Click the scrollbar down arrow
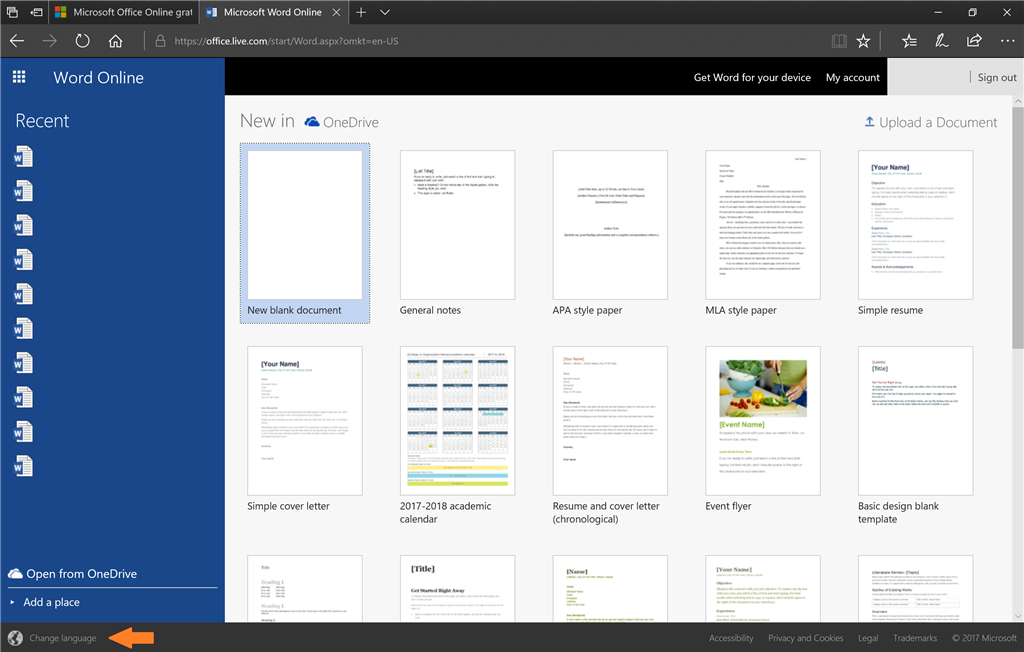This screenshot has width=1024, height=652. (x=1017, y=615)
